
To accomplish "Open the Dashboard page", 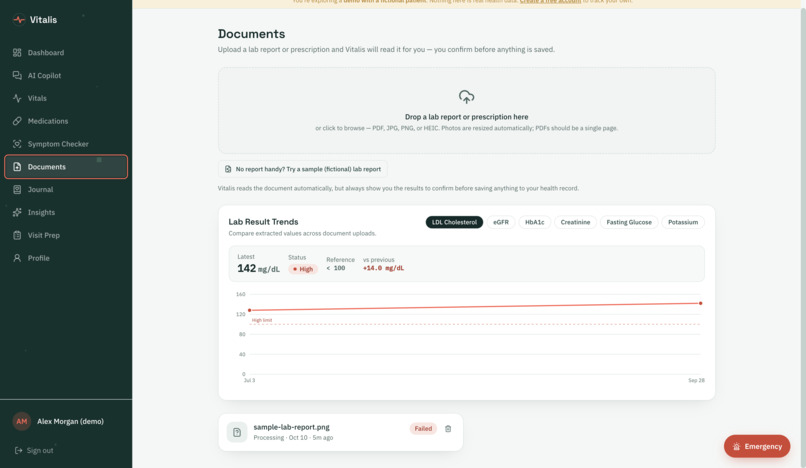I will tap(66, 52).
